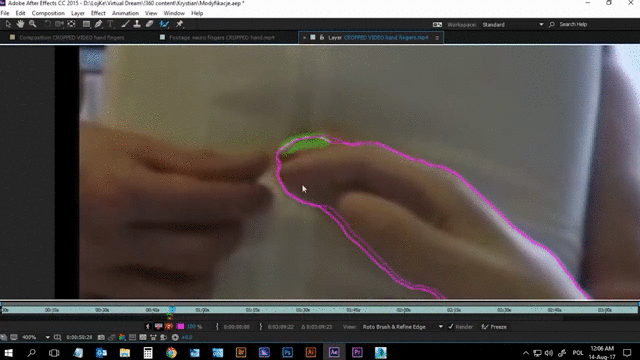Toggle alpha overlay view button
Image resolution: width=640 pixels, height=360 pixels.
169,327
